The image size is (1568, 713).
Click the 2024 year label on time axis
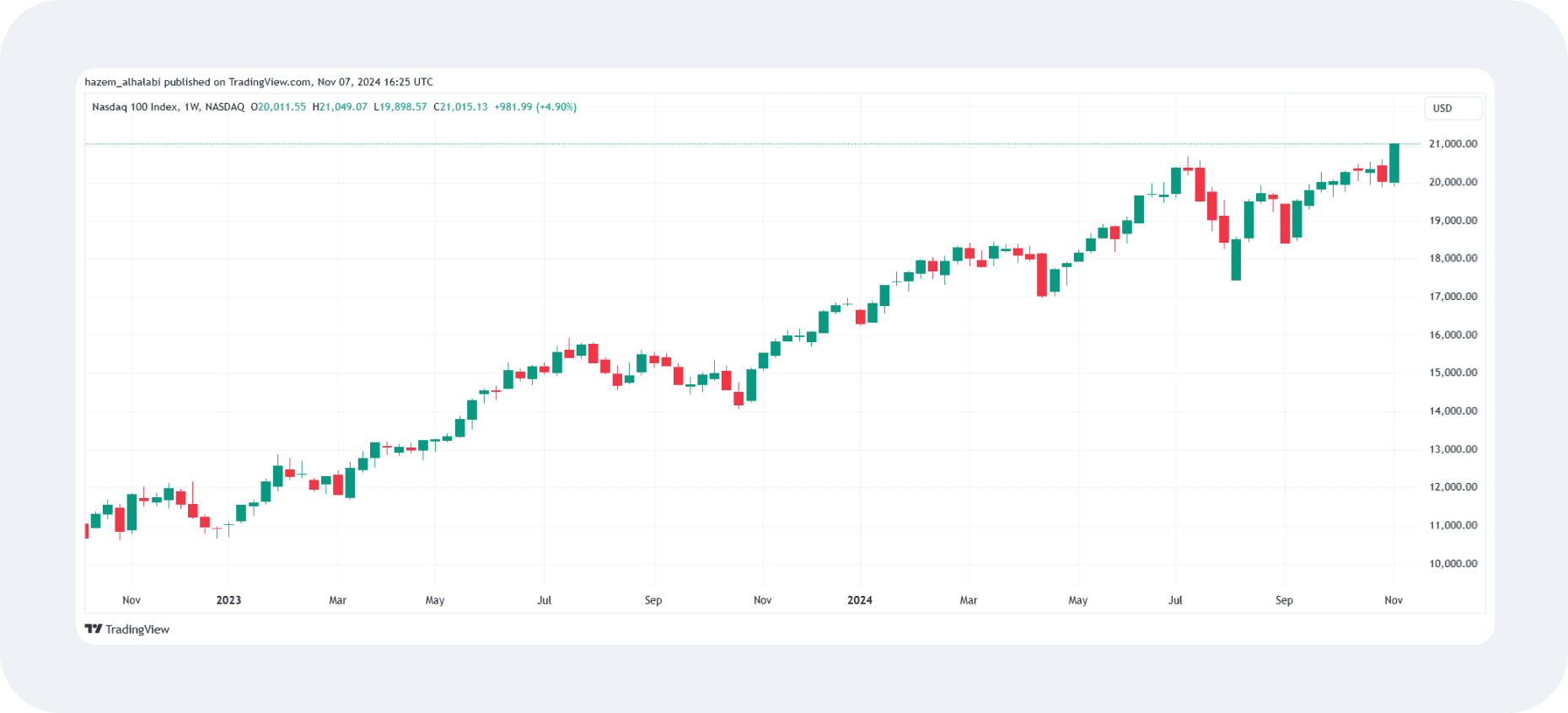[x=860, y=600]
